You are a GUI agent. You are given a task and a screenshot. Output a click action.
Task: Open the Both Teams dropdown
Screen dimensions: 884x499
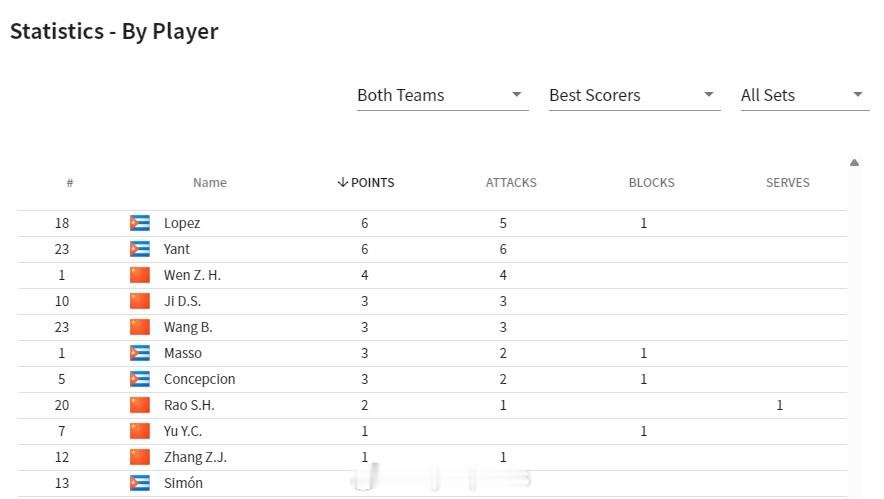click(x=443, y=95)
